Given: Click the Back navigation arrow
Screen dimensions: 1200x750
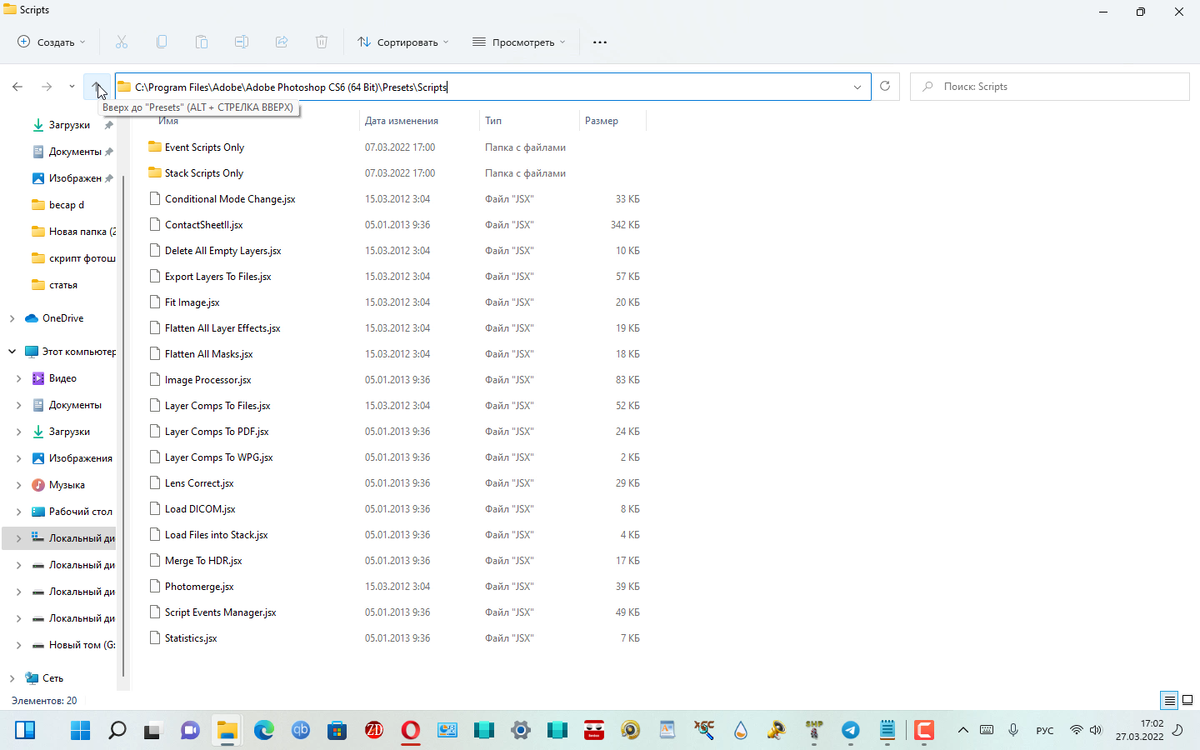Looking at the screenshot, I should [18, 87].
